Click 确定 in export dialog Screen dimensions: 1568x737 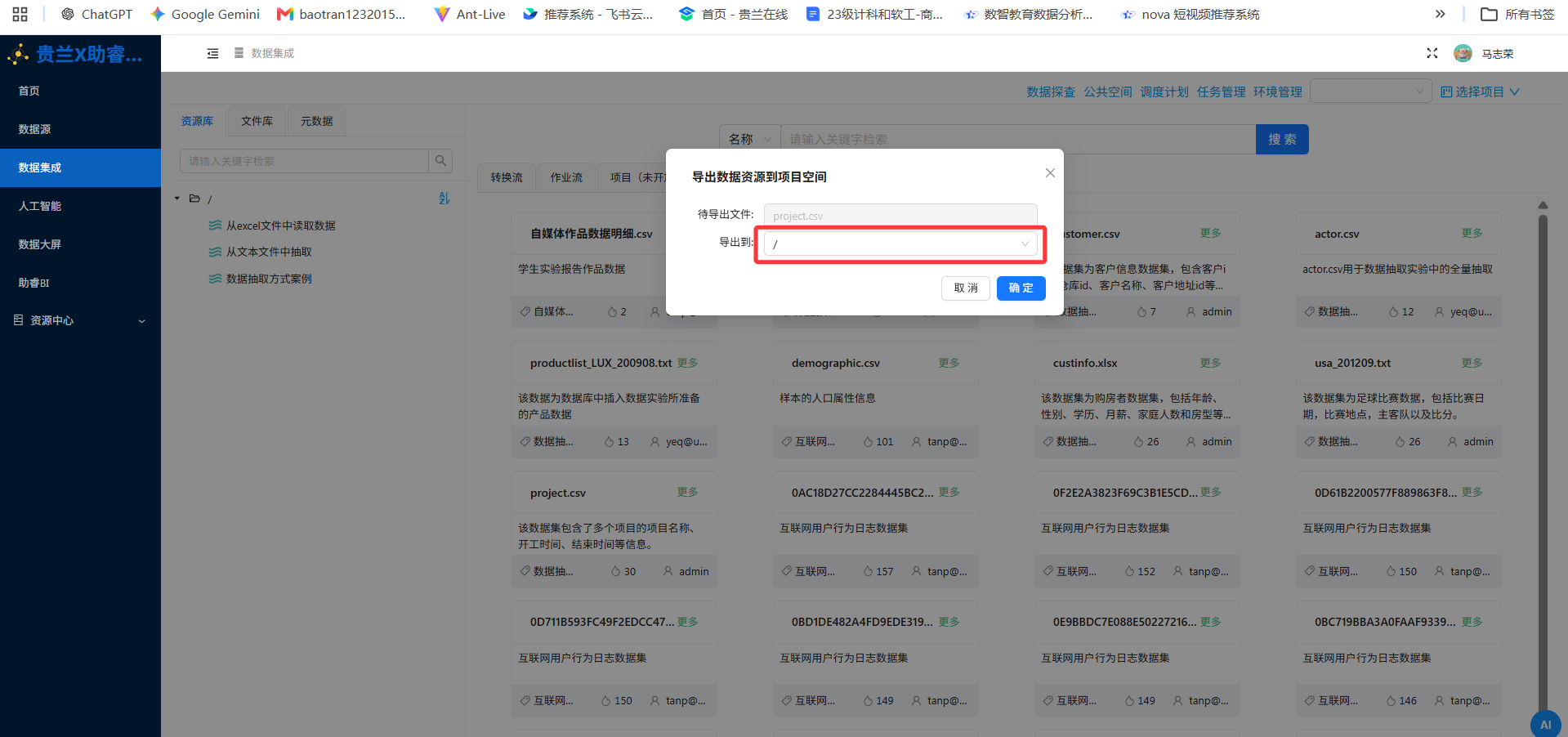(1021, 288)
